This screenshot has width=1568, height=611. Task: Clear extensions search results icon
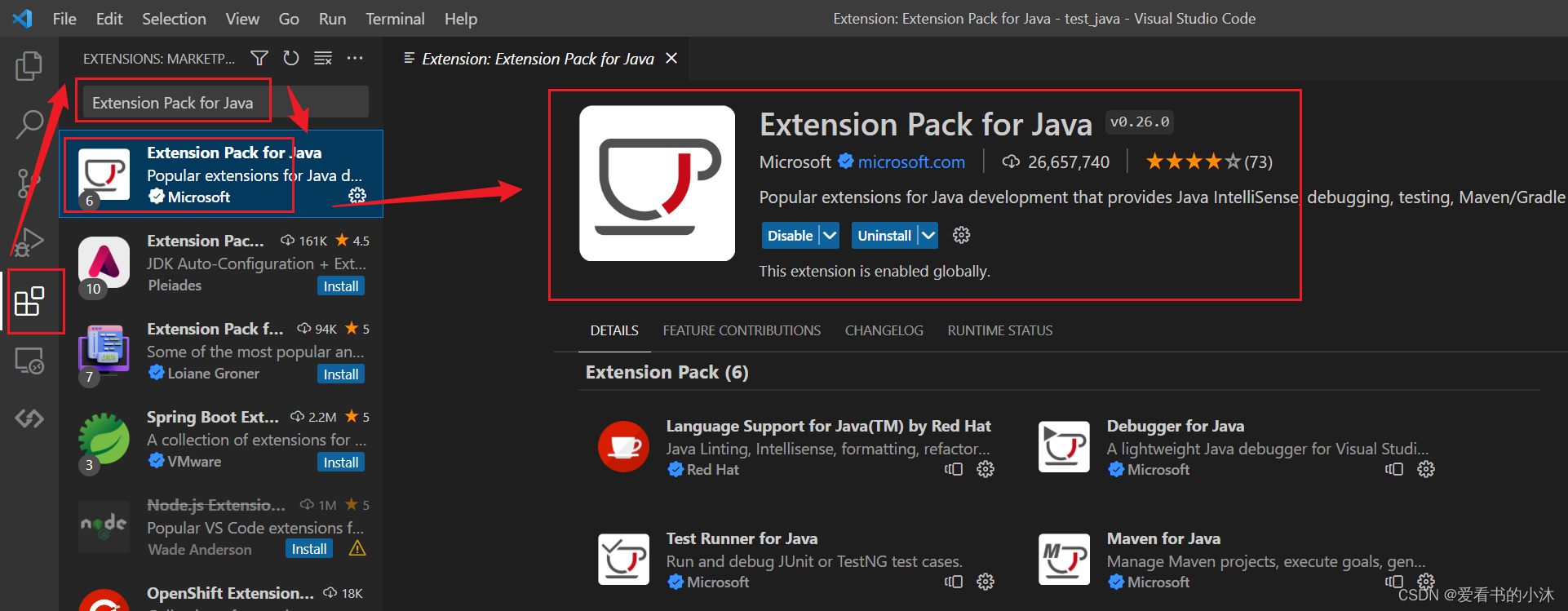323,58
